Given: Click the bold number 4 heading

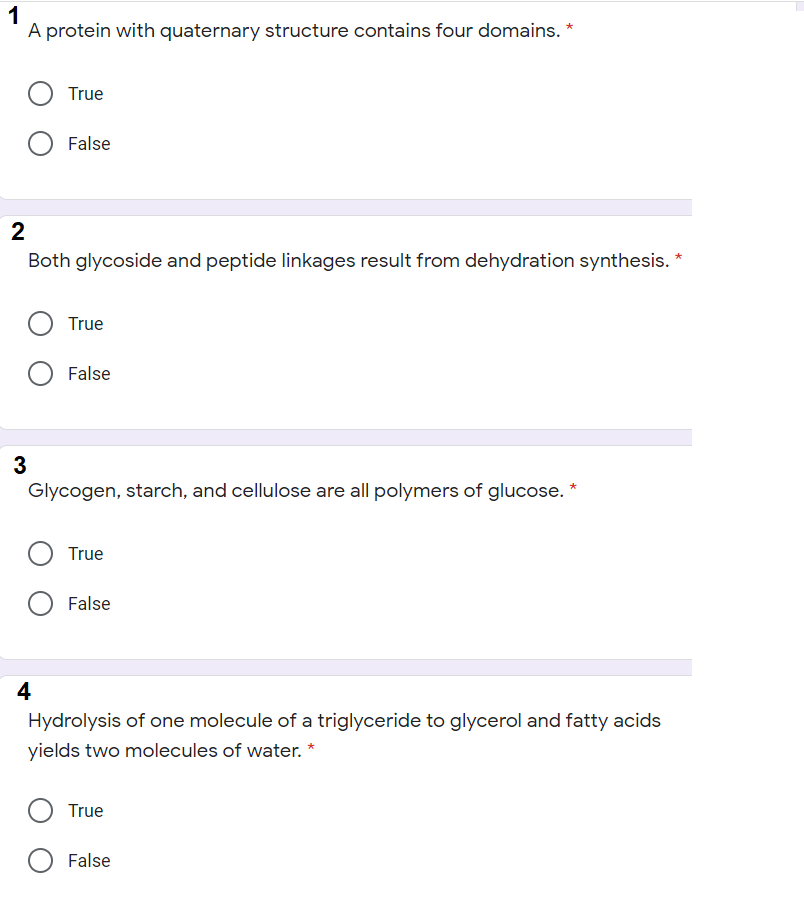Looking at the screenshot, I should (x=22, y=691).
